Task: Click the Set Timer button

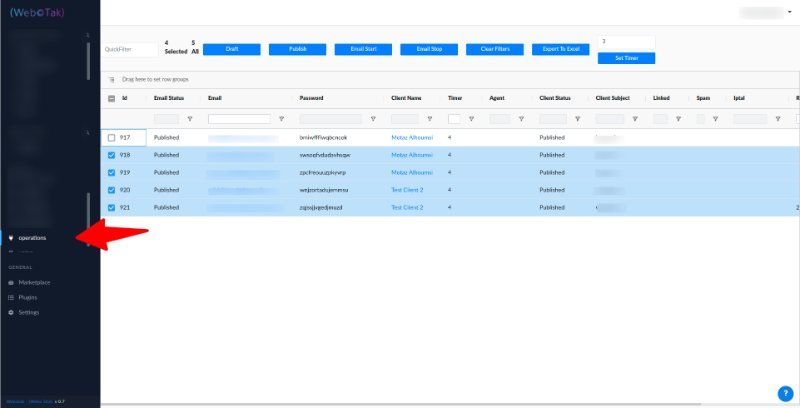Action: pos(627,58)
